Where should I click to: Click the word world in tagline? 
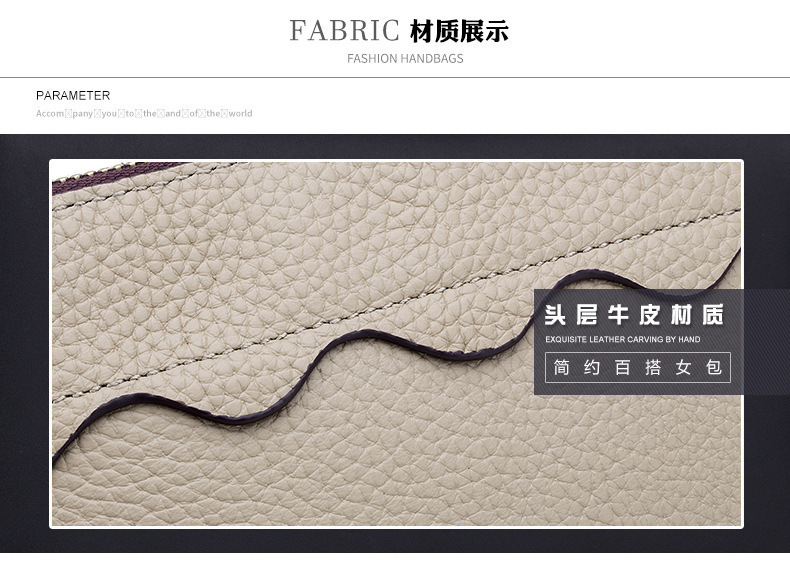pos(240,114)
